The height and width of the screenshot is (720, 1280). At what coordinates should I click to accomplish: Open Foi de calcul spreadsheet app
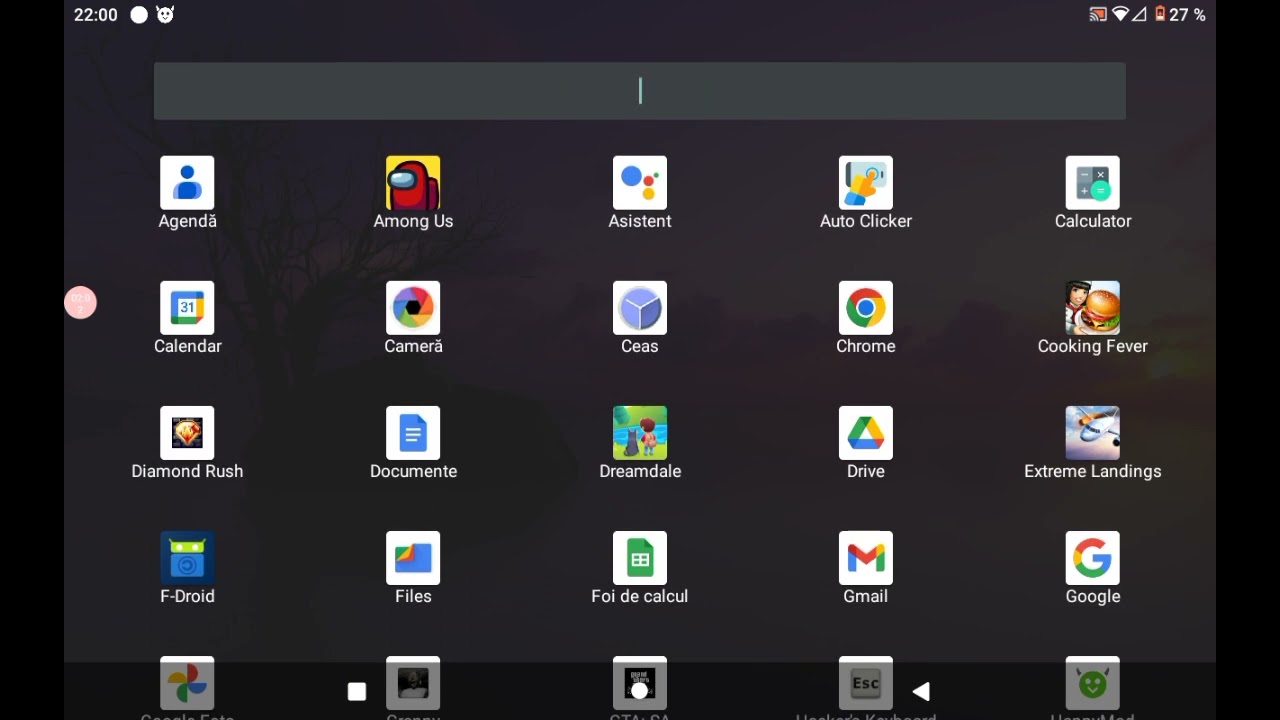(x=640, y=558)
